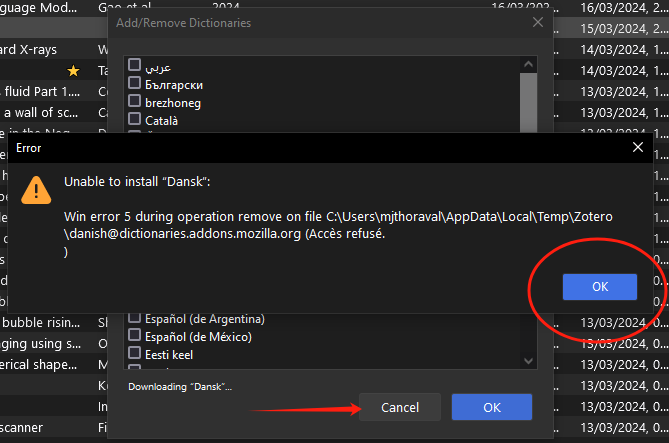The image size is (669, 443).
Task: Click the 'Downloading "Dansk"...' status text
Action: (180, 387)
